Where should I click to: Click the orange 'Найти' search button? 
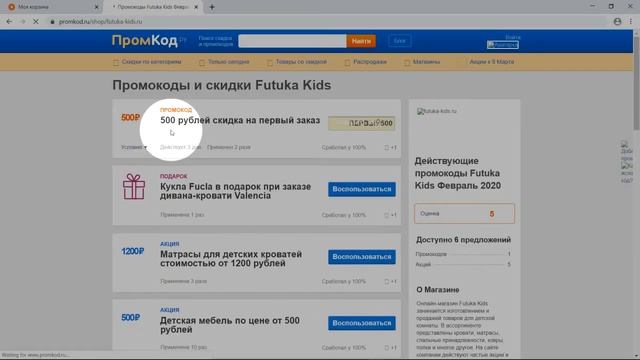[361, 41]
